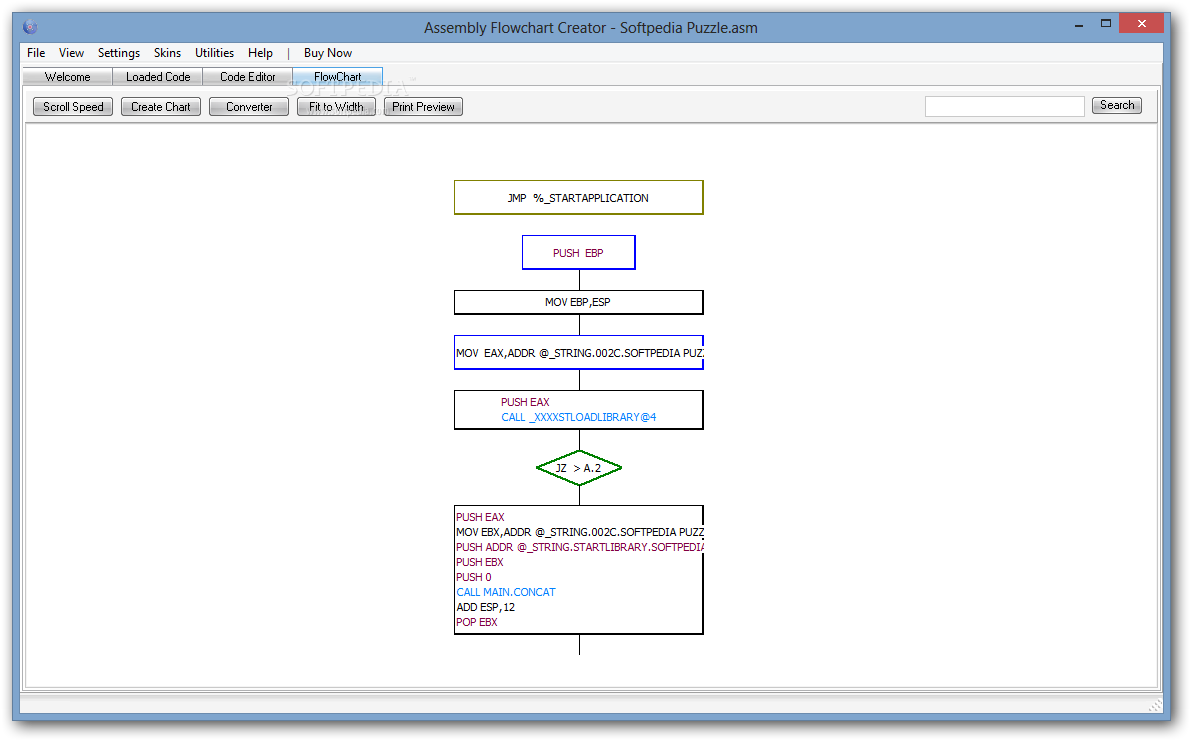
Task: Select the JZ > A.2 decision diamond
Action: pyautogui.click(x=579, y=468)
